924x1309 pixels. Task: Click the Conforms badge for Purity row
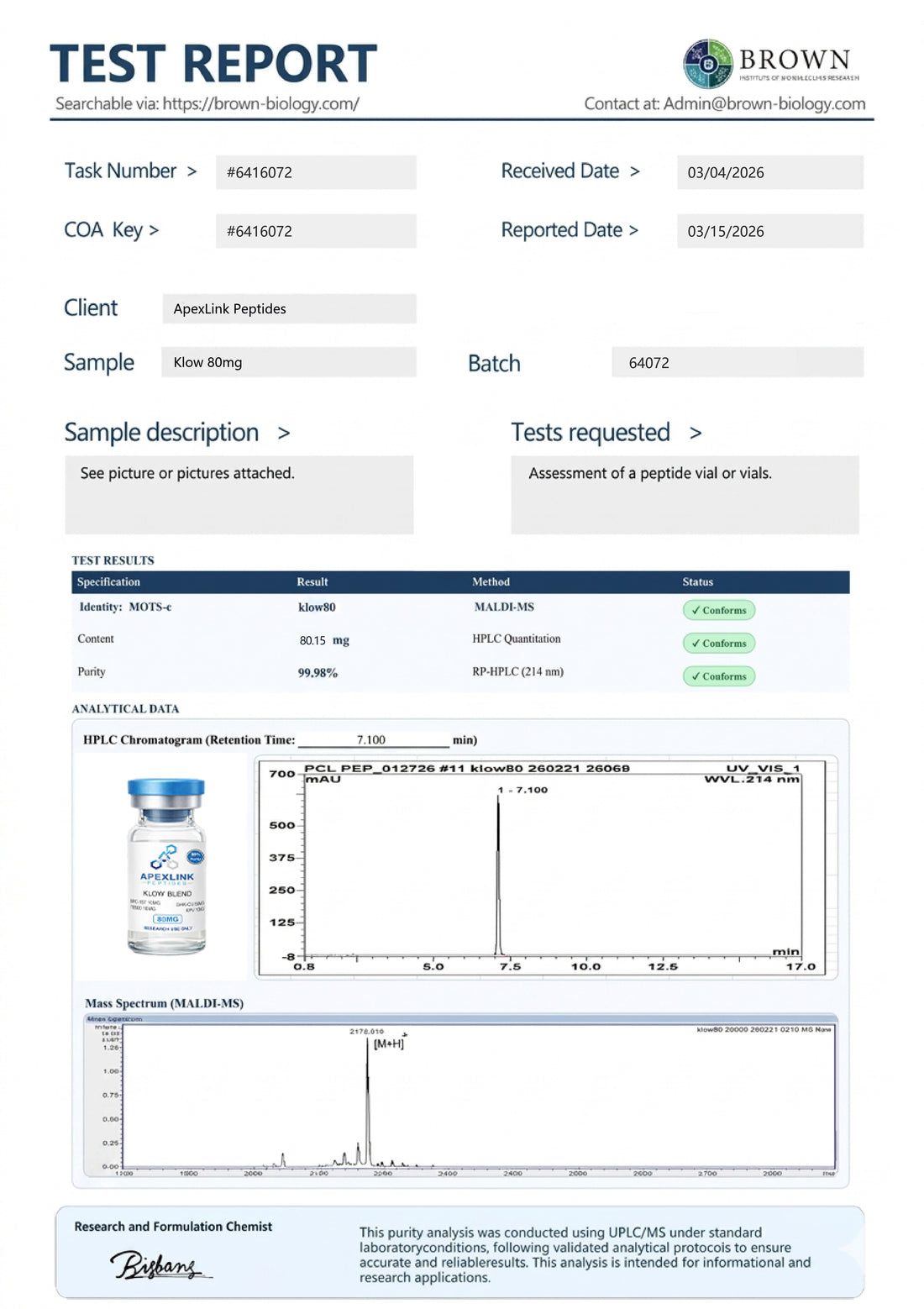(x=719, y=676)
